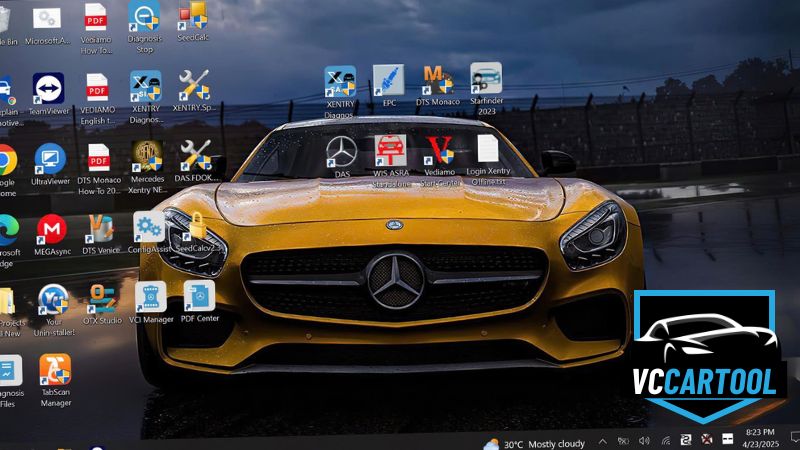This screenshot has width=800, height=450.
Task: Open the Vediamo How To PDF file
Action: click(95, 29)
